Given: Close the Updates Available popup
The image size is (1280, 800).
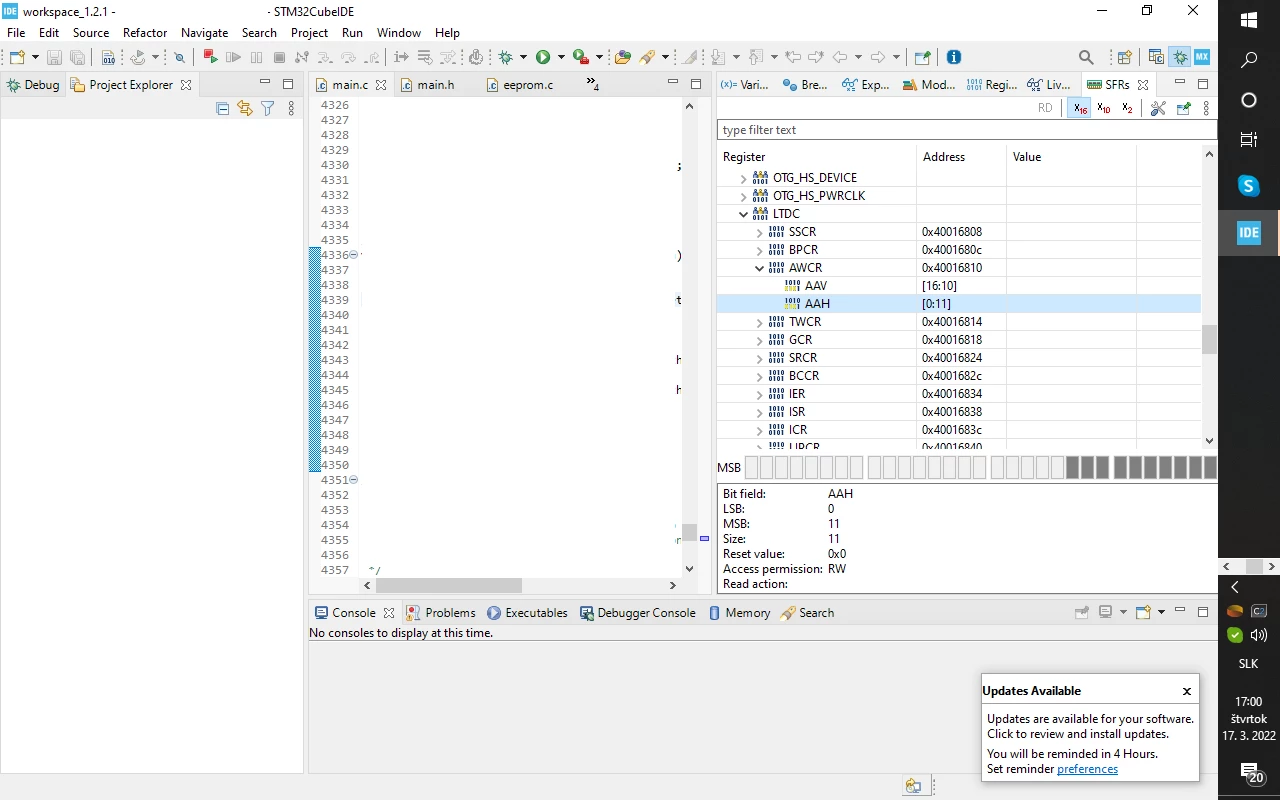Looking at the screenshot, I should tap(1187, 691).
